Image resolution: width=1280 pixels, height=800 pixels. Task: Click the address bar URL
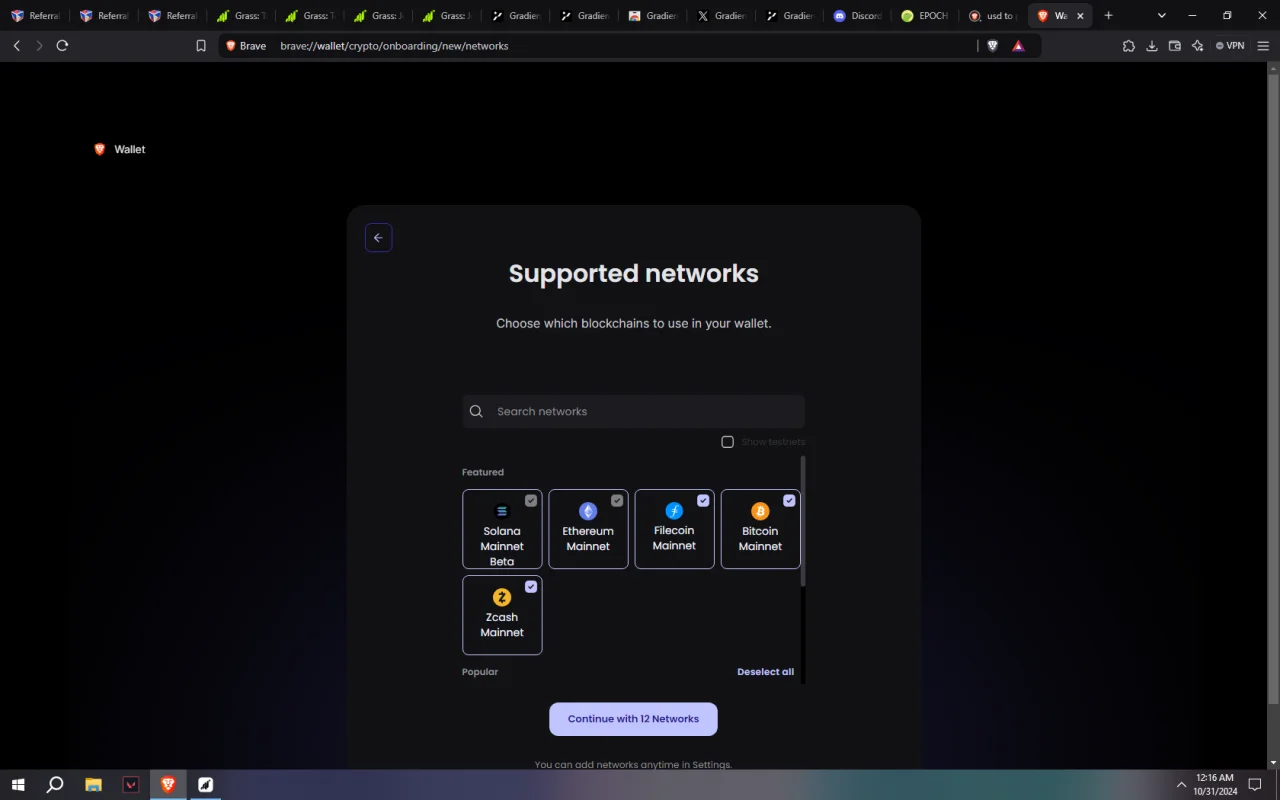click(x=394, y=46)
